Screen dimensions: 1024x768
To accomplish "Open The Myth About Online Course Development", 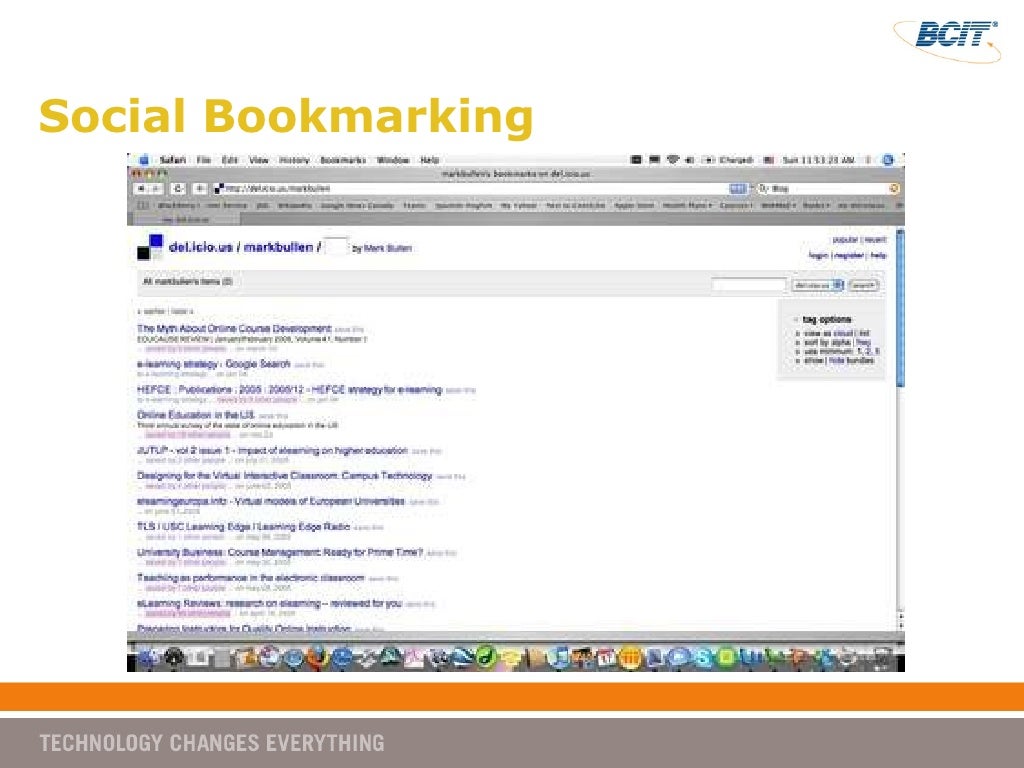I will tap(234, 328).
